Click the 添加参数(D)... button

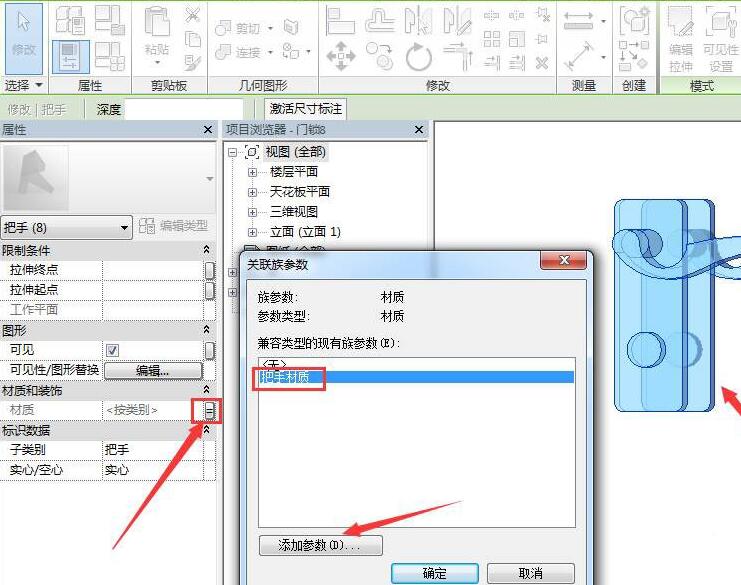pos(320,545)
